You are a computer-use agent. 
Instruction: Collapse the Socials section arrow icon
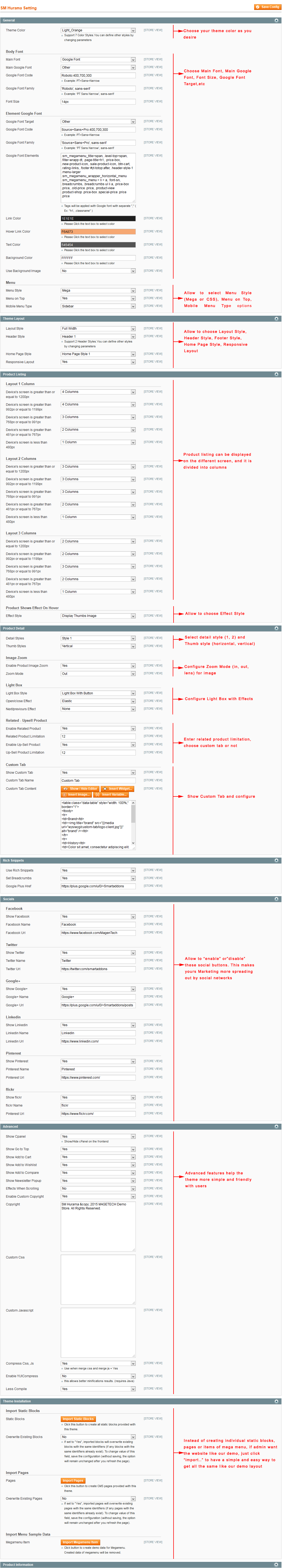click(x=277, y=899)
